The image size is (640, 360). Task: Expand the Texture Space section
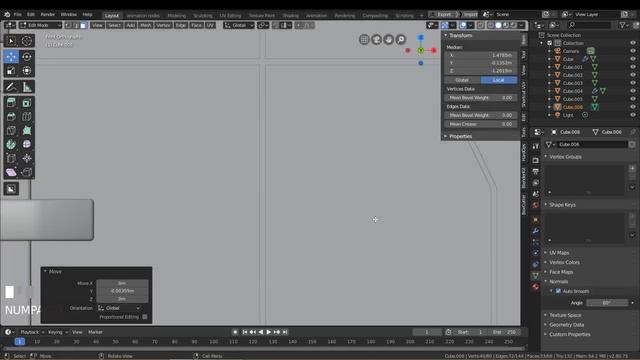(565, 315)
